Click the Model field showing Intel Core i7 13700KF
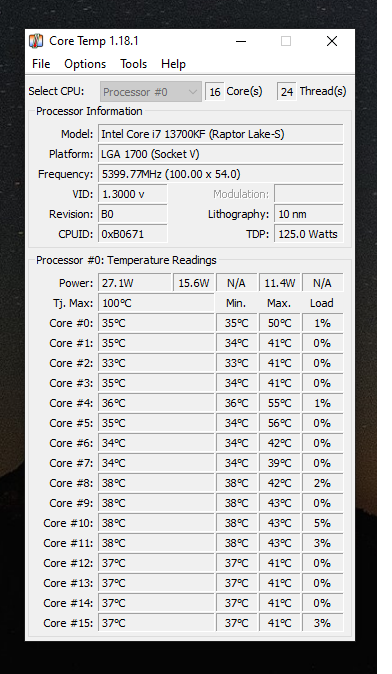 (x=220, y=134)
